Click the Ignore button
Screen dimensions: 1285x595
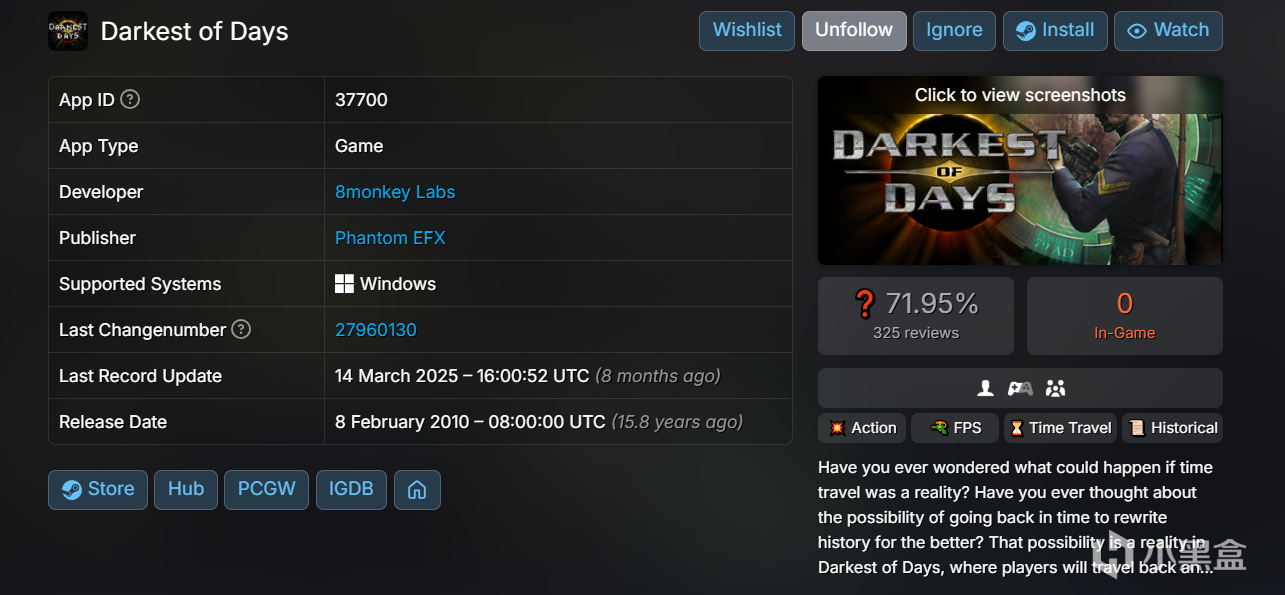pos(954,30)
